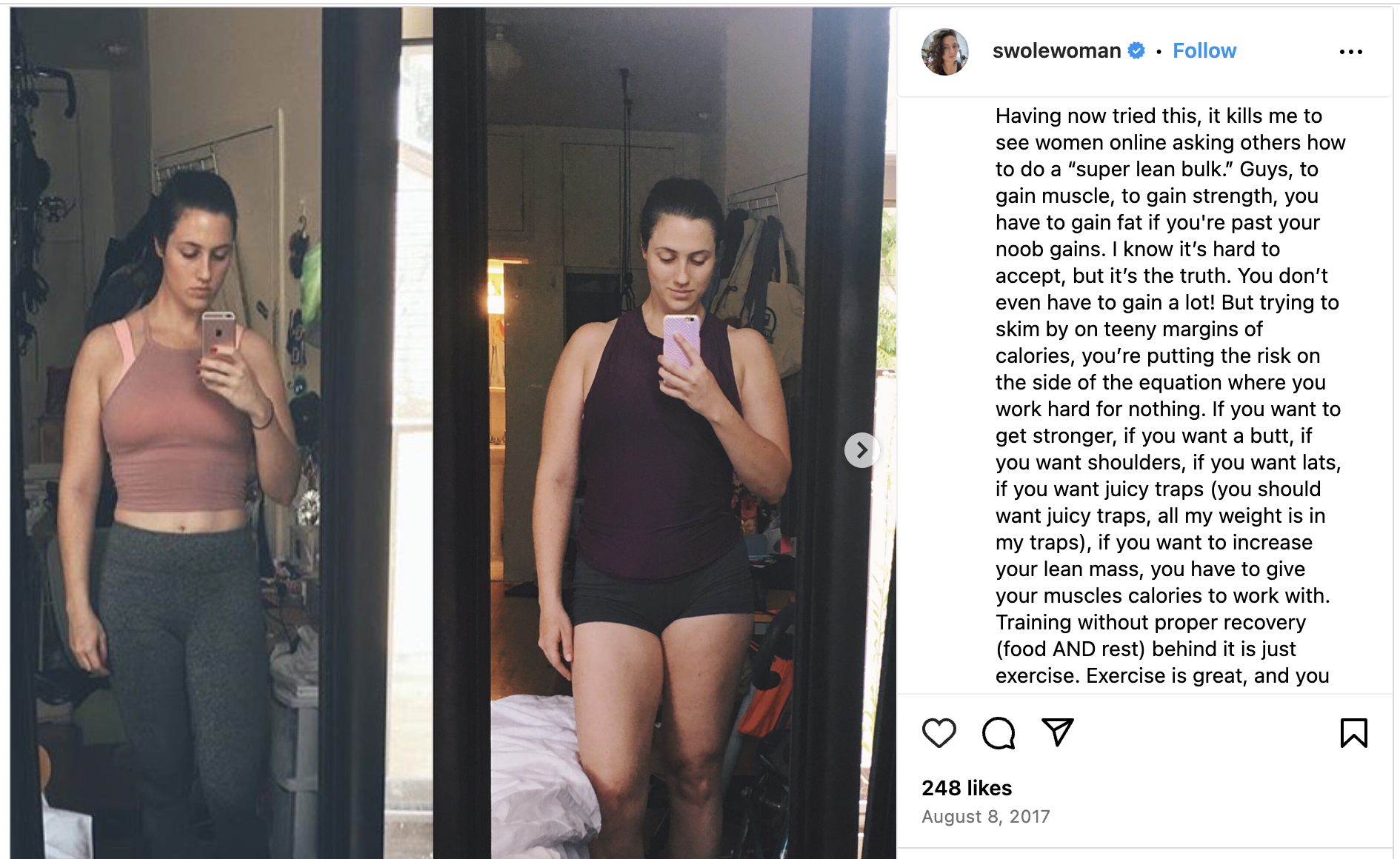Open the August 8, 2017 timestamp
Screen dimensions: 1400x859
point(986,817)
